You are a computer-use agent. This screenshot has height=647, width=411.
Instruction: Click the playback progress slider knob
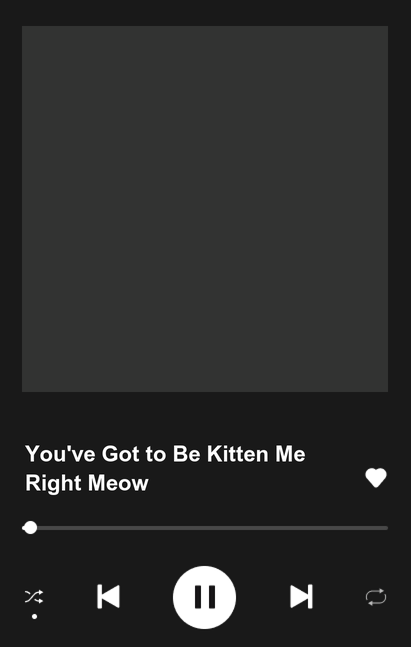pyautogui.click(x=30, y=528)
